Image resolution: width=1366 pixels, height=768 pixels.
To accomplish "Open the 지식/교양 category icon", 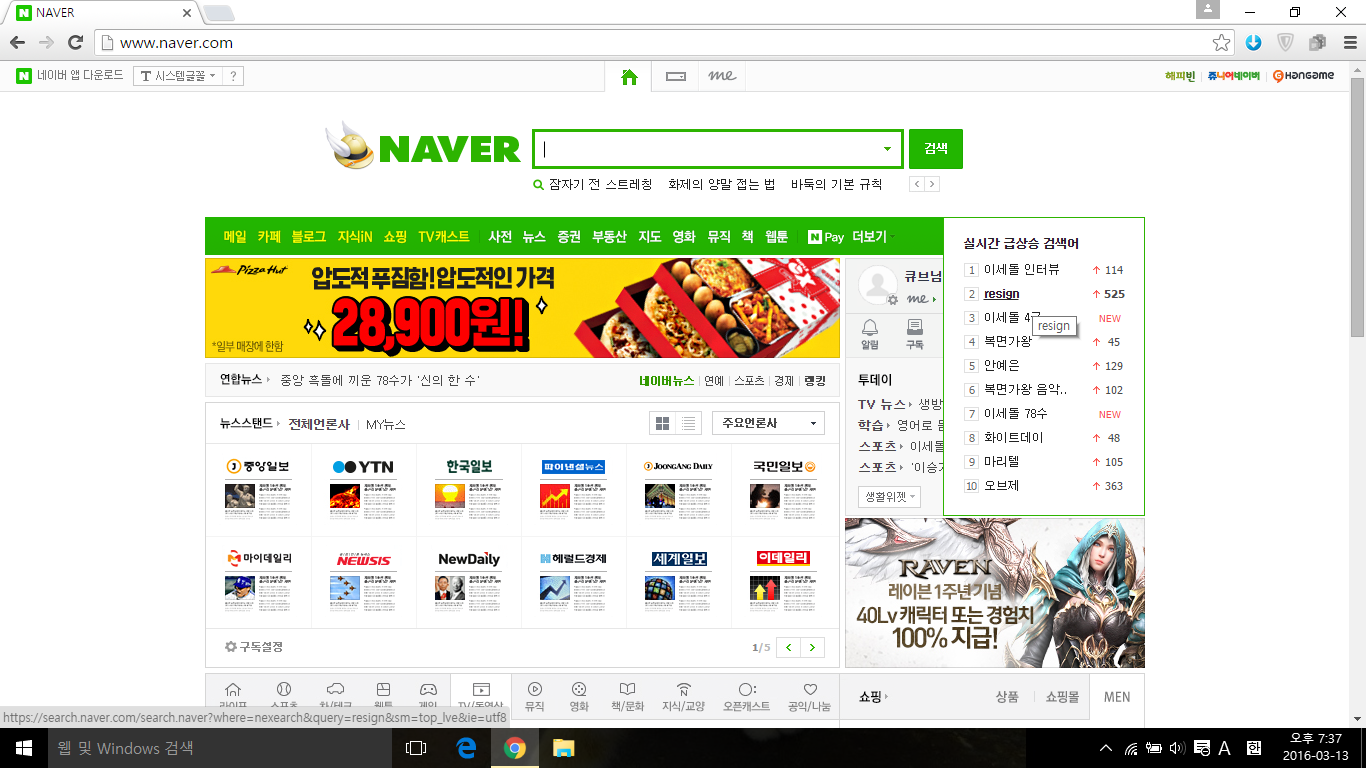I will pyautogui.click(x=684, y=696).
